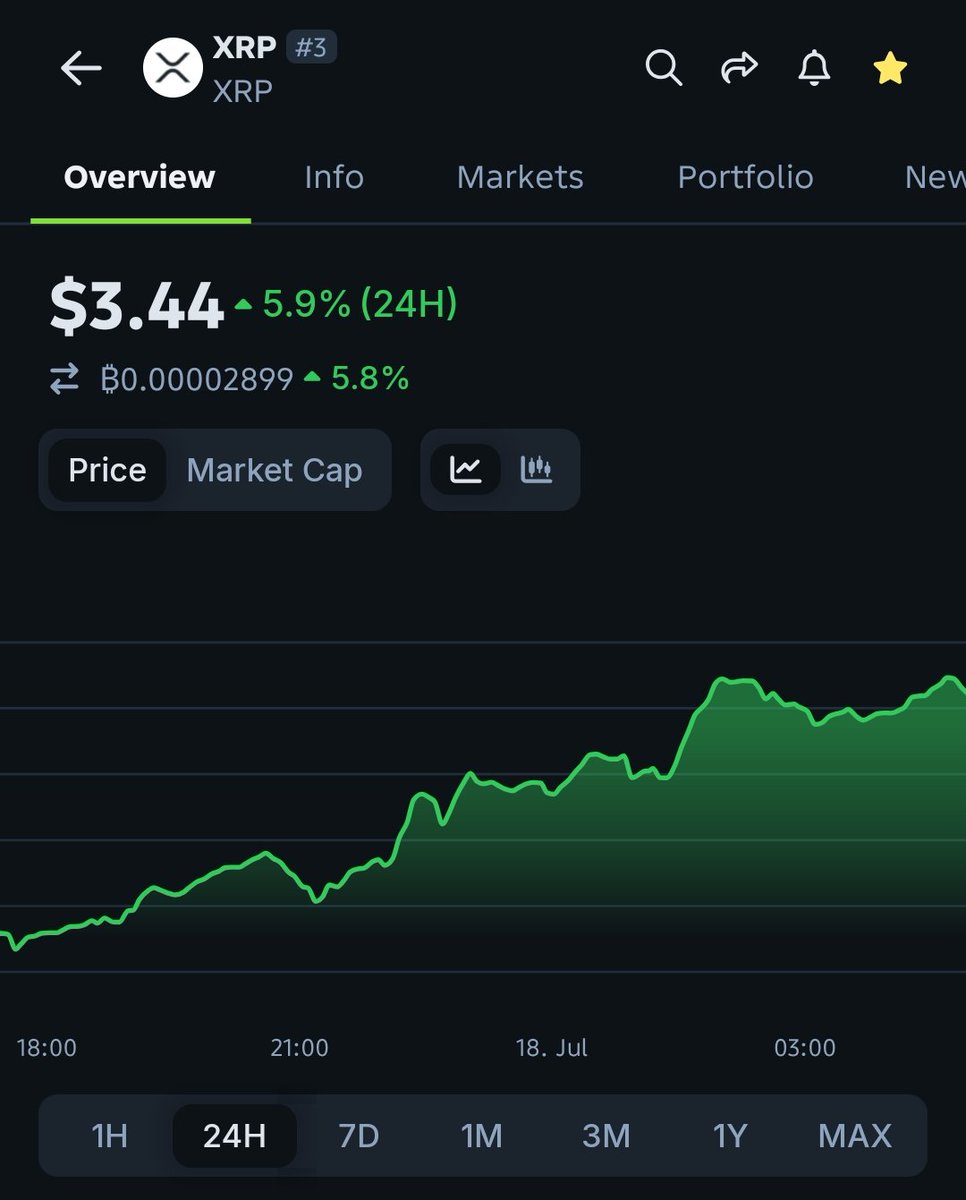Open the Portfolio tab
Image resolution: width=966 pixels, height=1200 pixels.
(745, 177)
